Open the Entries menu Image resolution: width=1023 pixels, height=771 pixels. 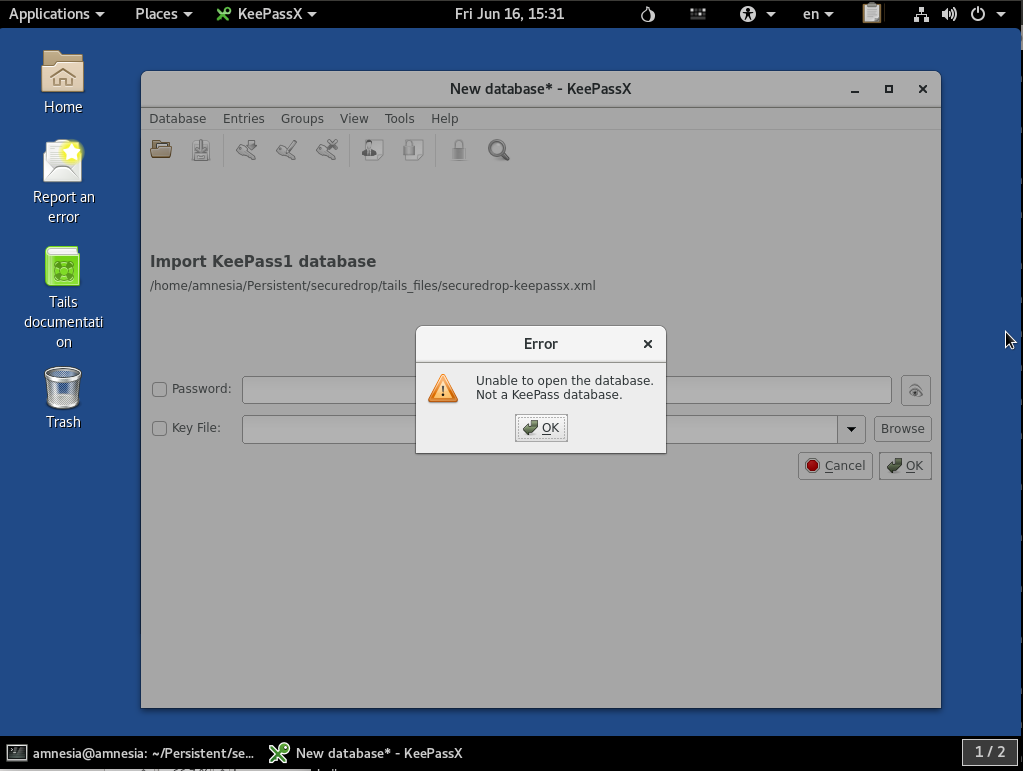click(243, 118)
